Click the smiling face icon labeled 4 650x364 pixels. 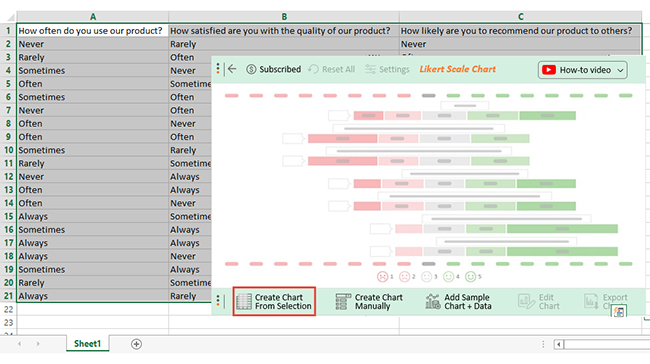coord(448,277)
